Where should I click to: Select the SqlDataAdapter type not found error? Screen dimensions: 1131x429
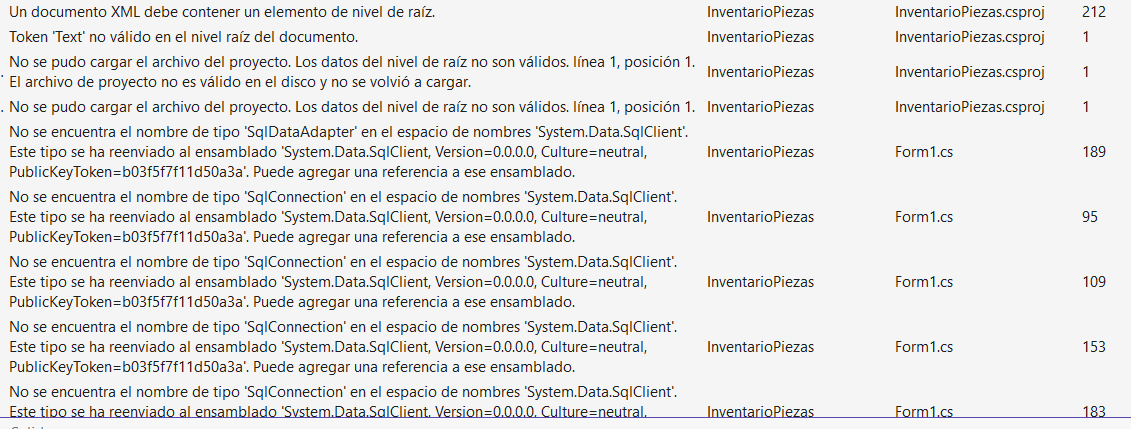345,152
